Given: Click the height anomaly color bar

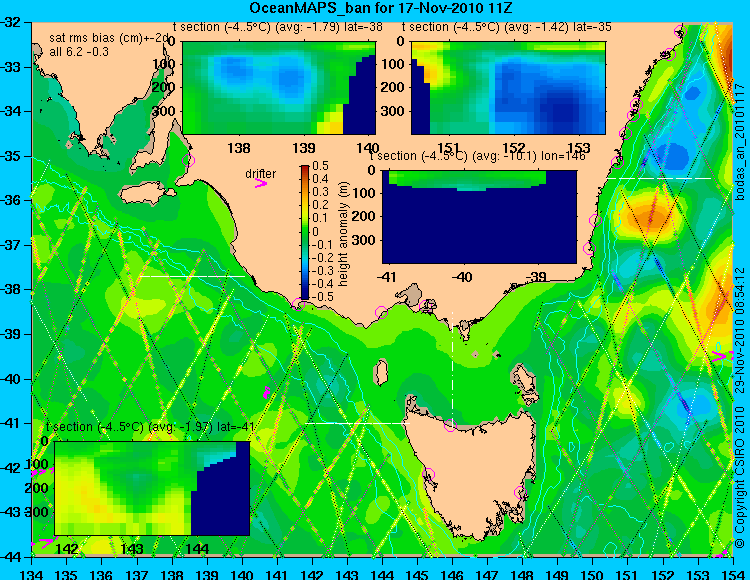Looking at the screenshot, I should click(305, 232).
